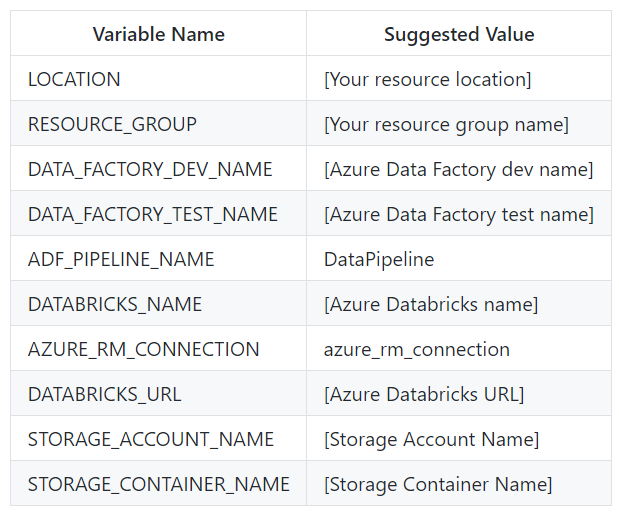Click the '[Your resource location]' value
The width and height of the screenshot is (619, 517).
click(427, 79)
